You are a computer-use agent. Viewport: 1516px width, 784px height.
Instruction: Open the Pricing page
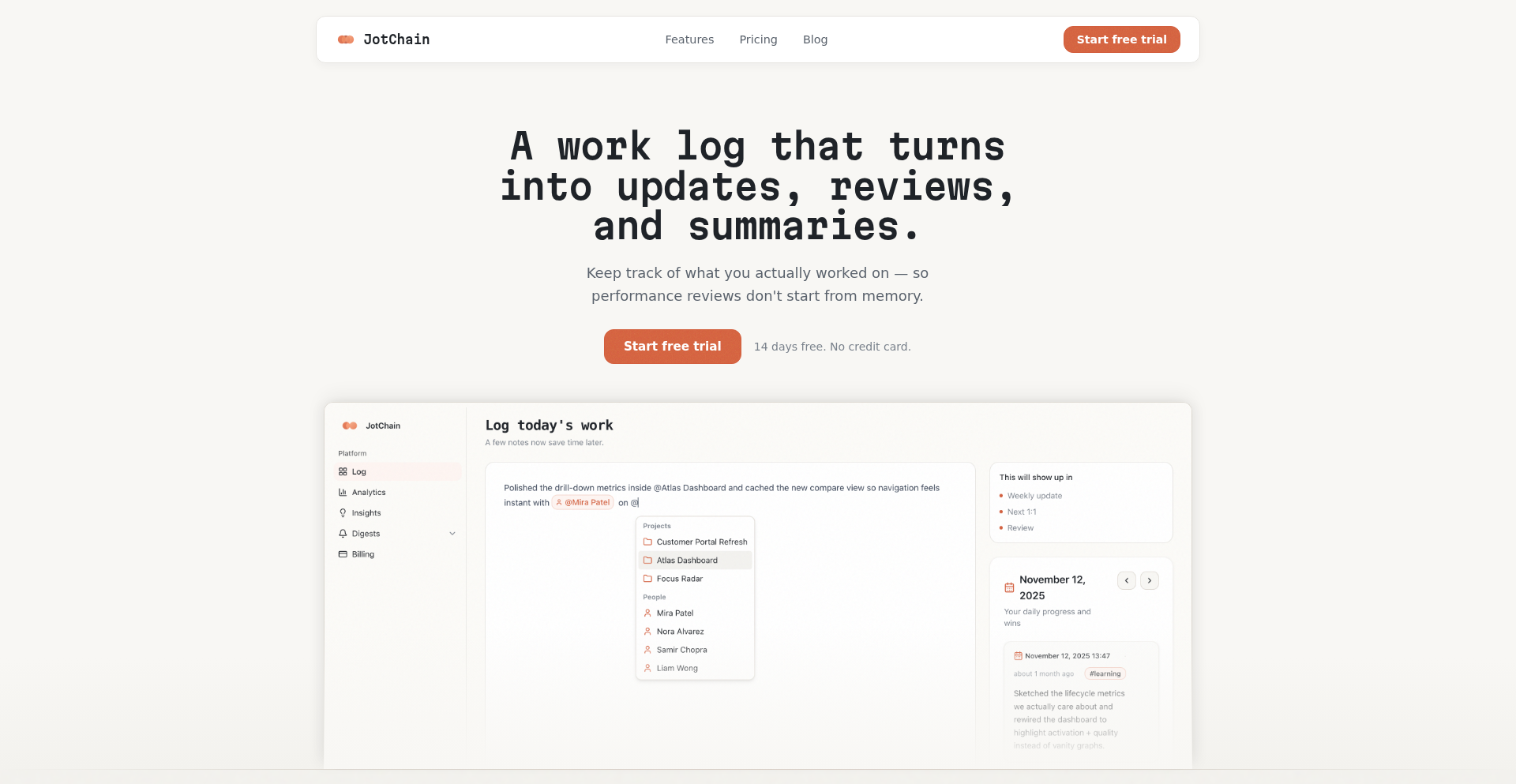(758, 39)
